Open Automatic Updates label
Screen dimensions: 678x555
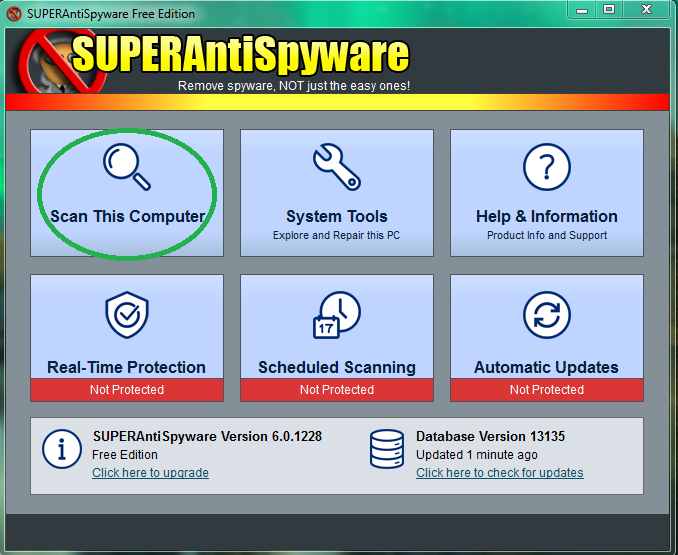tap(547, 367)
